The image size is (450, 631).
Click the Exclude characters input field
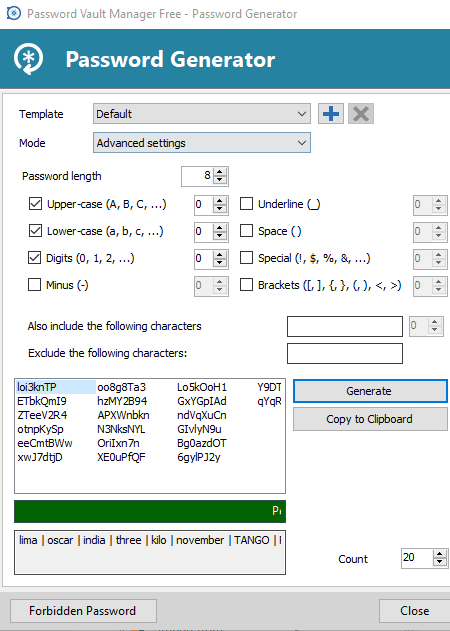pos(345,353)
